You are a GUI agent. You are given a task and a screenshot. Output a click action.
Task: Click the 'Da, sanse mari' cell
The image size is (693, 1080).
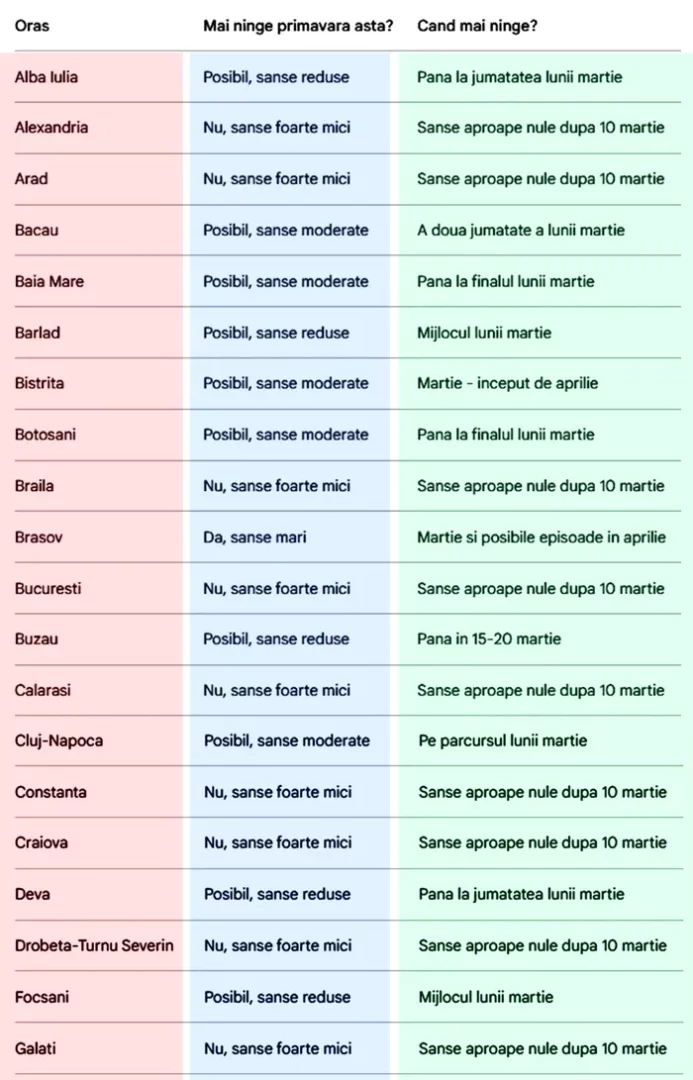[255, 537]
